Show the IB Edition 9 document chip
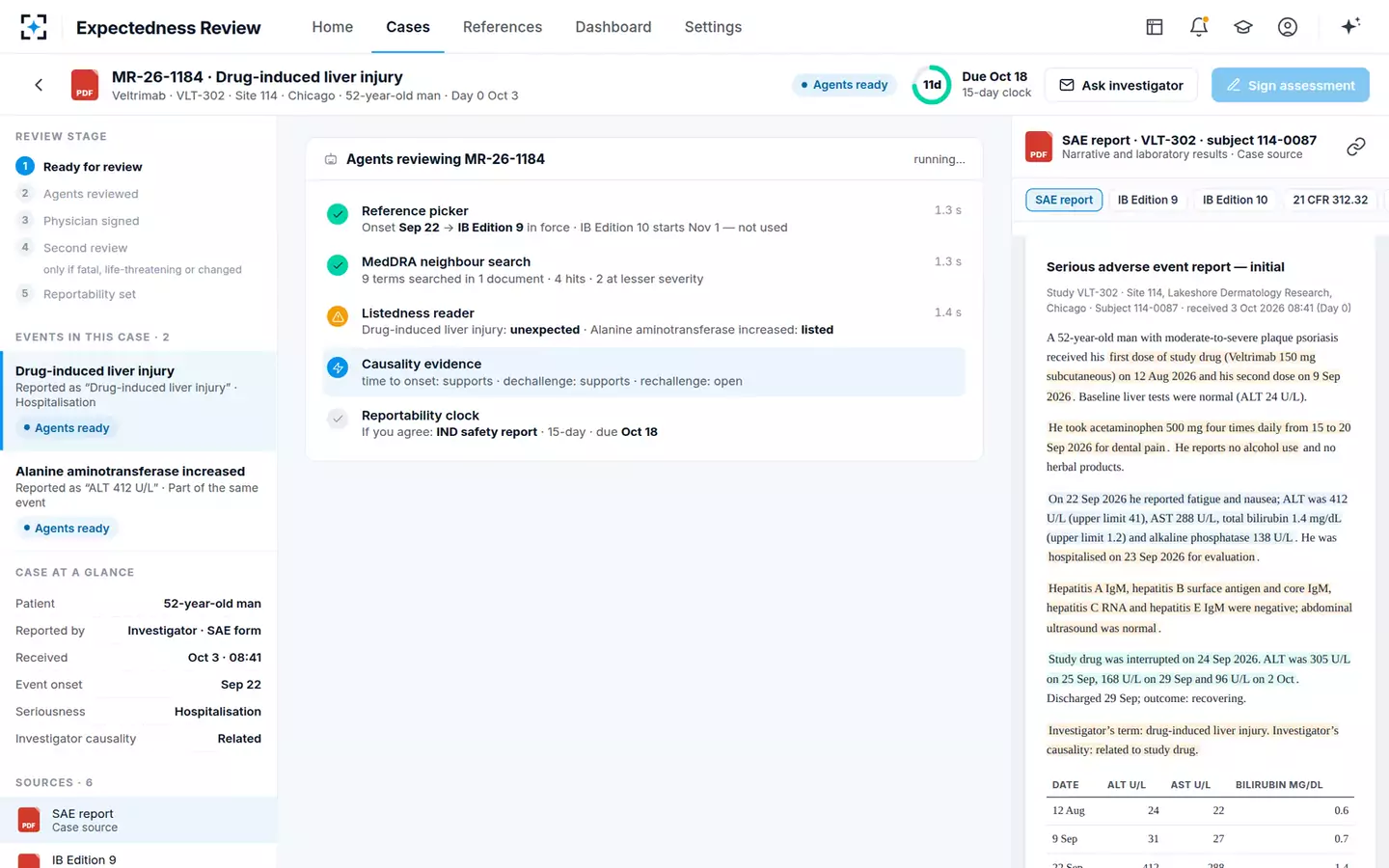This screenshot has width=1389, height=868. [1148, 200]
